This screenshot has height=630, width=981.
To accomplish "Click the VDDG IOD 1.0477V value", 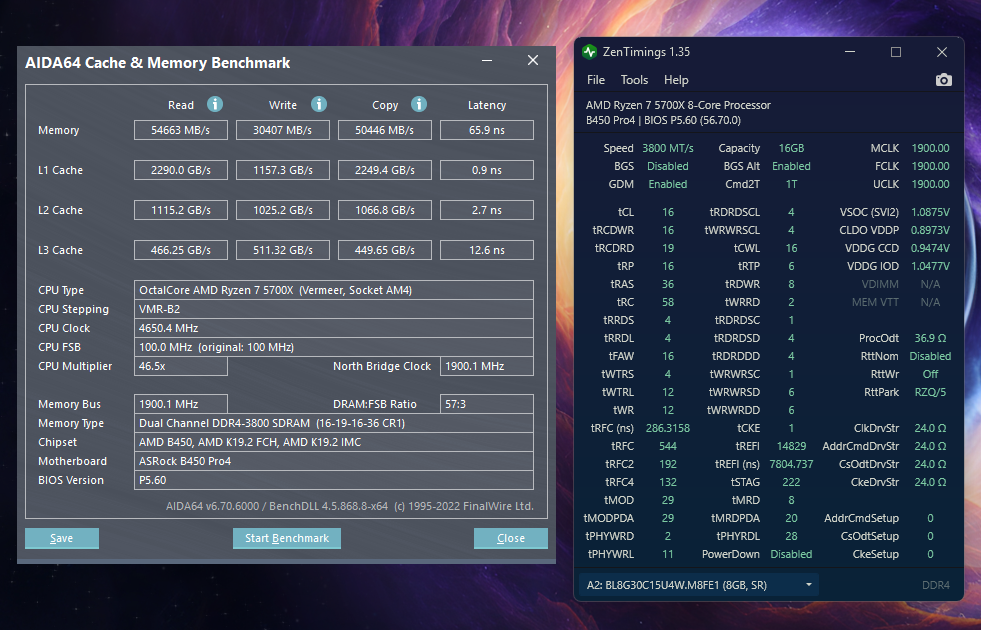I will 930,267.
